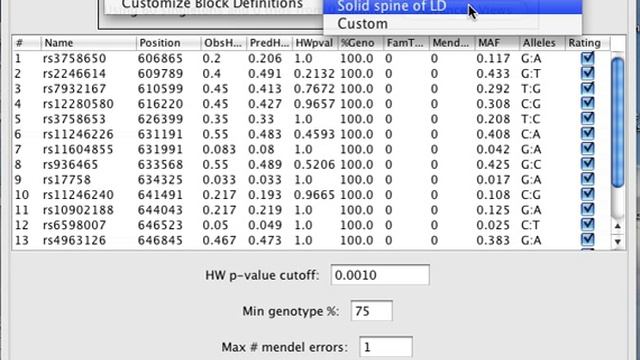The height and width of the screenshot is (360, 640).
Task: Click PredHET value 0.491
Action: [265, 73]
